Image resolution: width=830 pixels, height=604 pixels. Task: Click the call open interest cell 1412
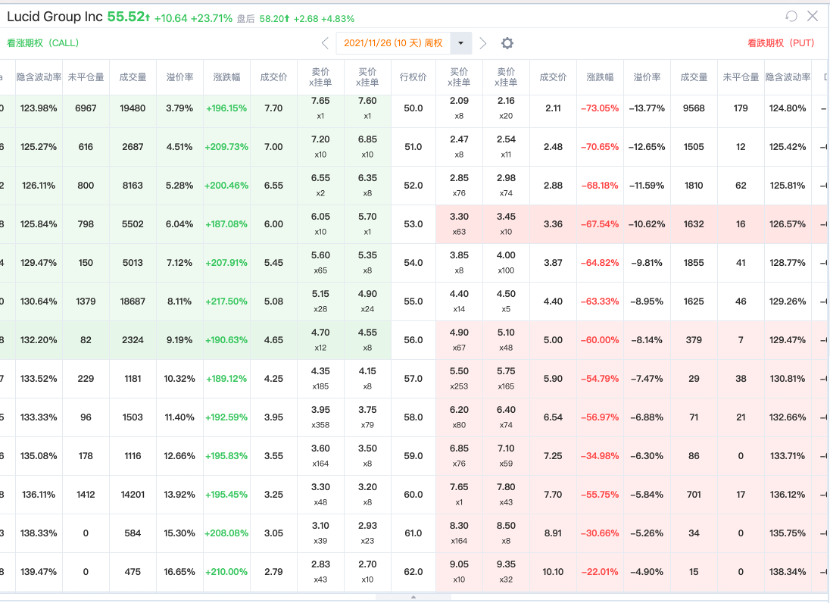[x=86, y=495]
